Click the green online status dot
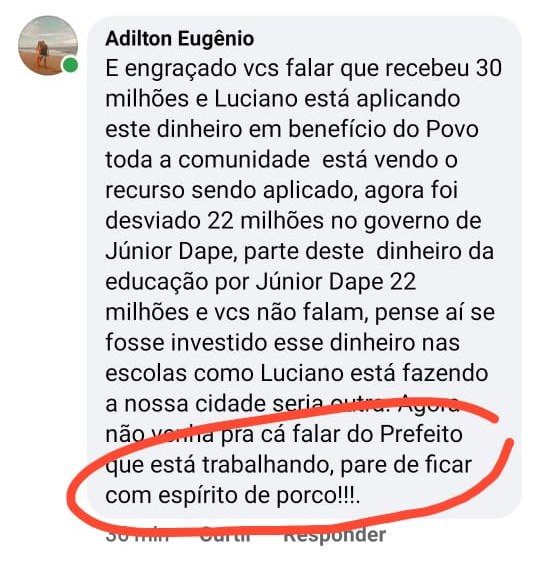540x562 pixels. click(x=70, y=66)
